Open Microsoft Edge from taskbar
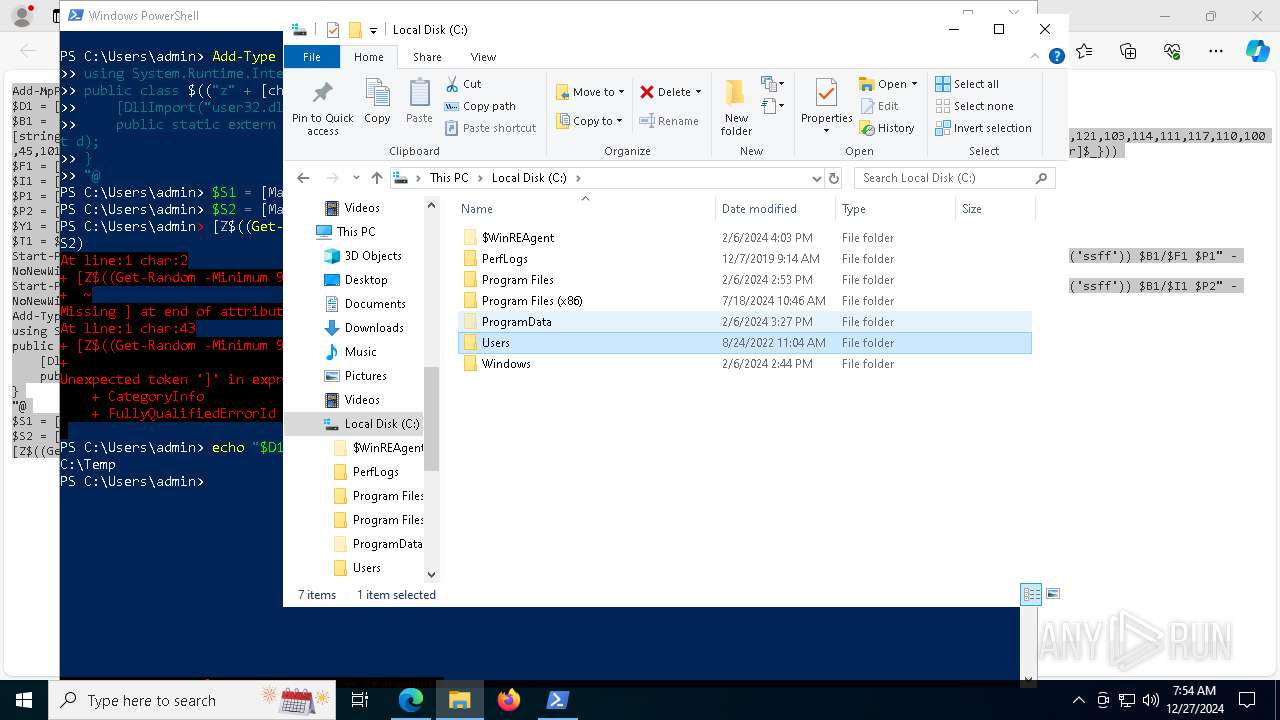The height and width of the screenshot is (720, 1280). point(411,700)
